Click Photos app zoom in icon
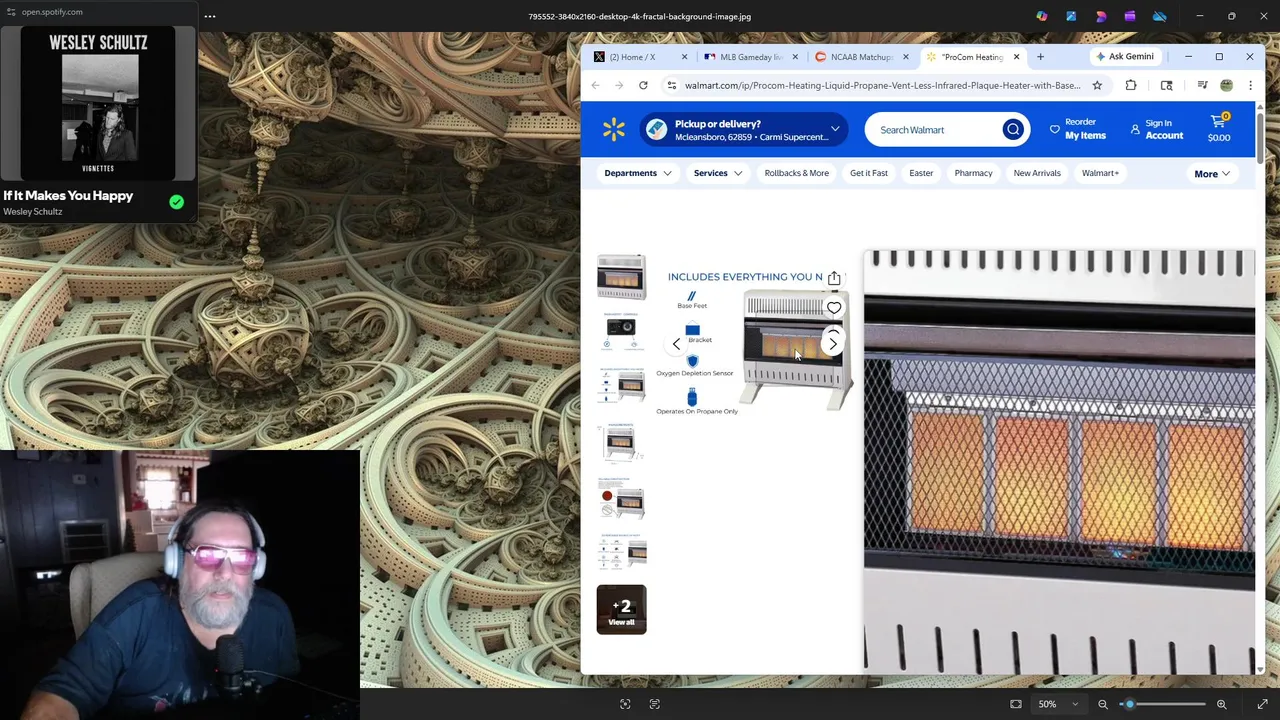 (x=1221, y=704)
